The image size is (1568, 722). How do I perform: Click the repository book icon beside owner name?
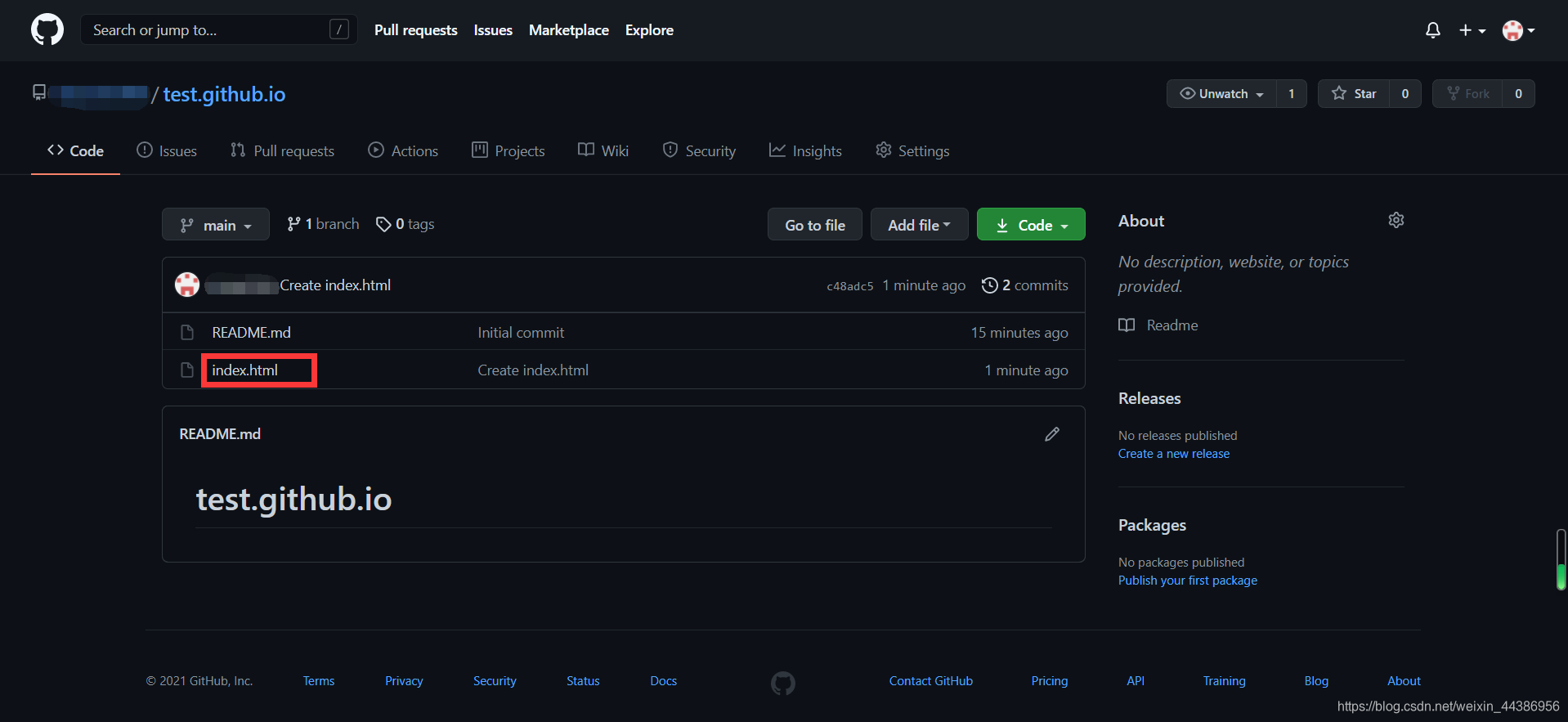(39, 92)
